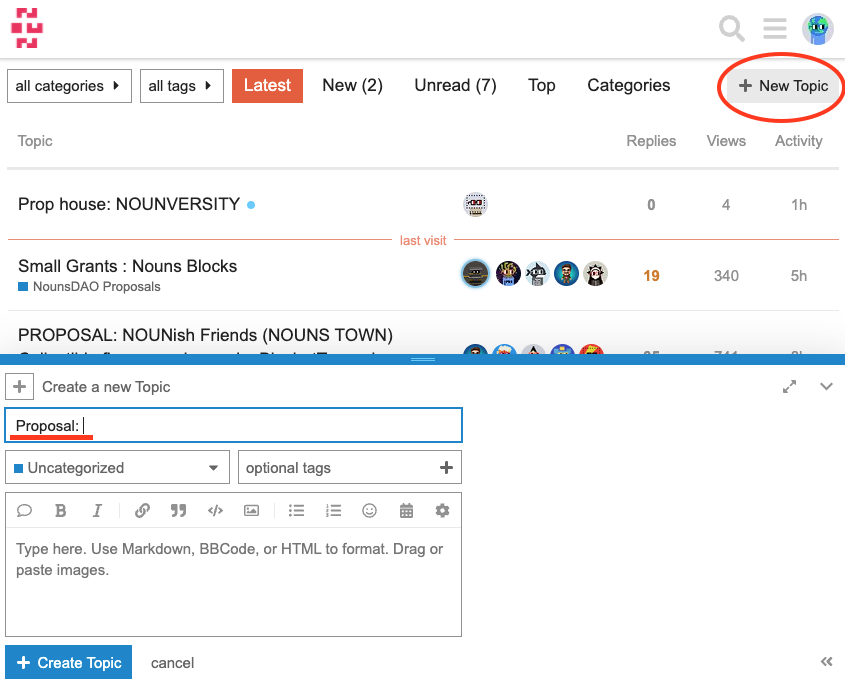Click the 19 replies count on Small Grants
845x683 pixels.
[651, 275]
